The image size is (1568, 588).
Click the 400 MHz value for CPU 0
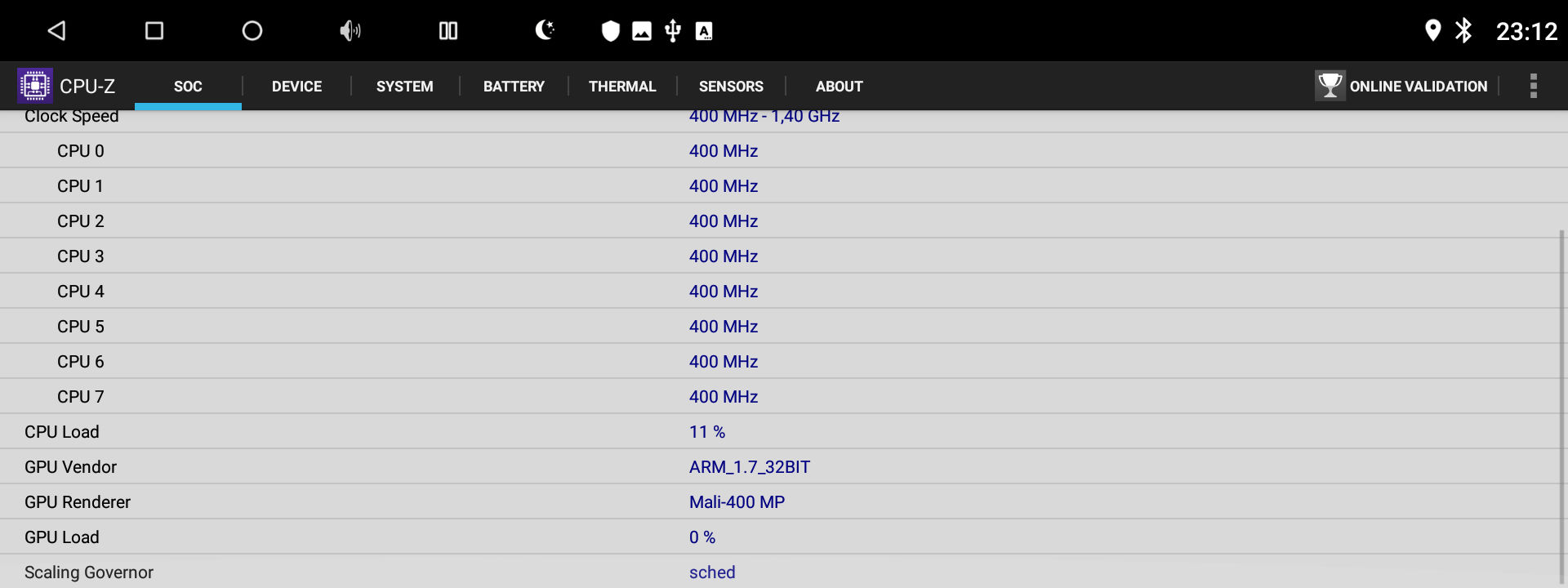pyautogui.click(x=724, y=151)
